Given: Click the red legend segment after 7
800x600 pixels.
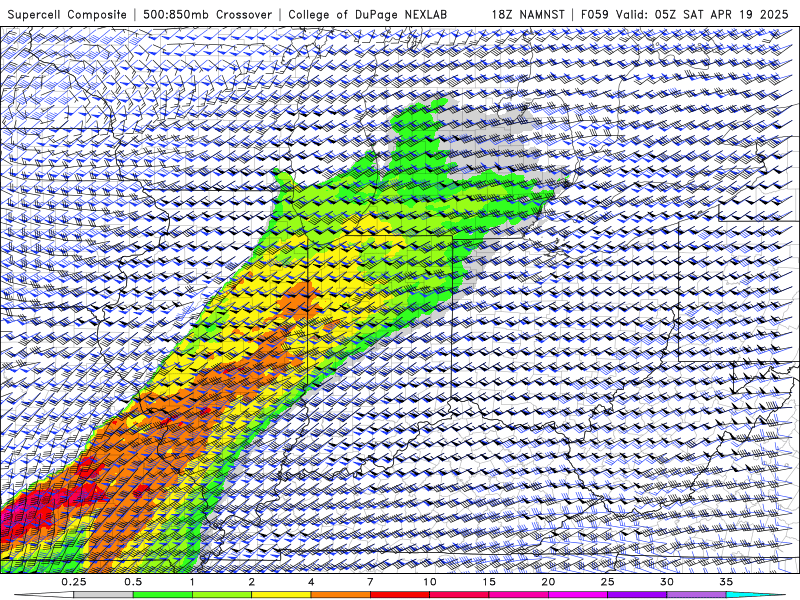Looking at the screenshot, I should tap(400, 595).
